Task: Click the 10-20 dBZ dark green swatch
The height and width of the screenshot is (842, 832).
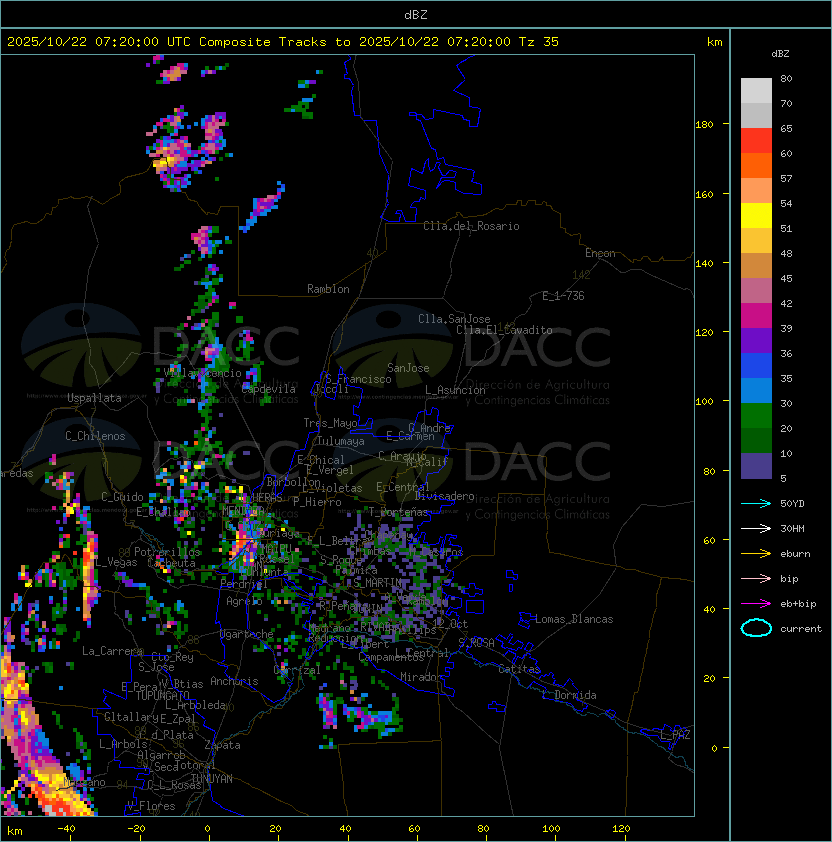Action: 756,441
